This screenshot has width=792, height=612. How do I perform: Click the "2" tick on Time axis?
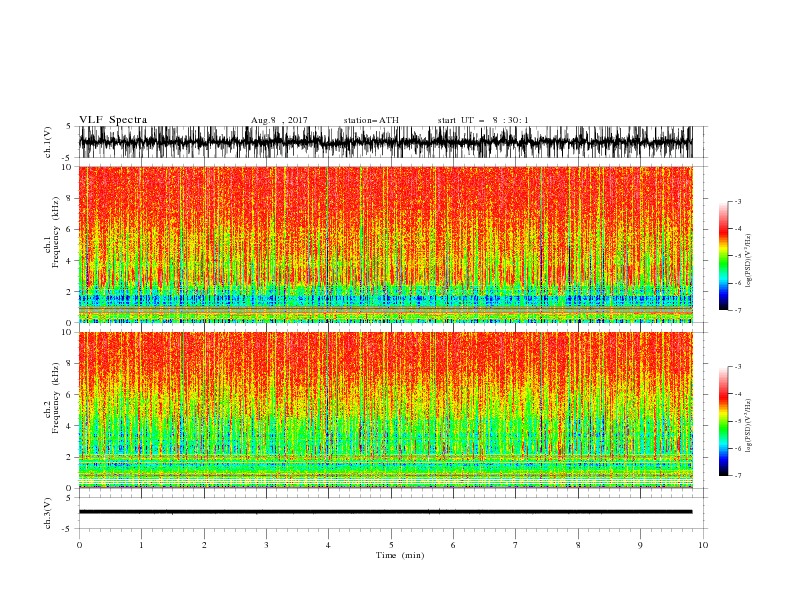(x=204, y=545)
